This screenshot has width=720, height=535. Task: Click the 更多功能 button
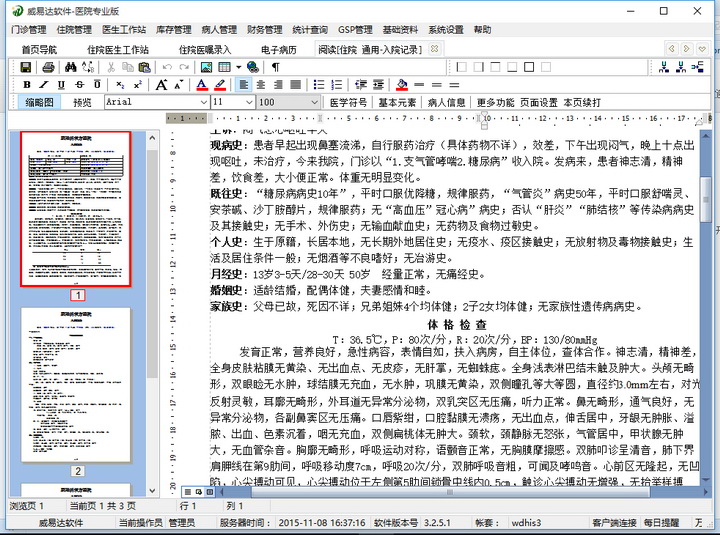point(495,102)
